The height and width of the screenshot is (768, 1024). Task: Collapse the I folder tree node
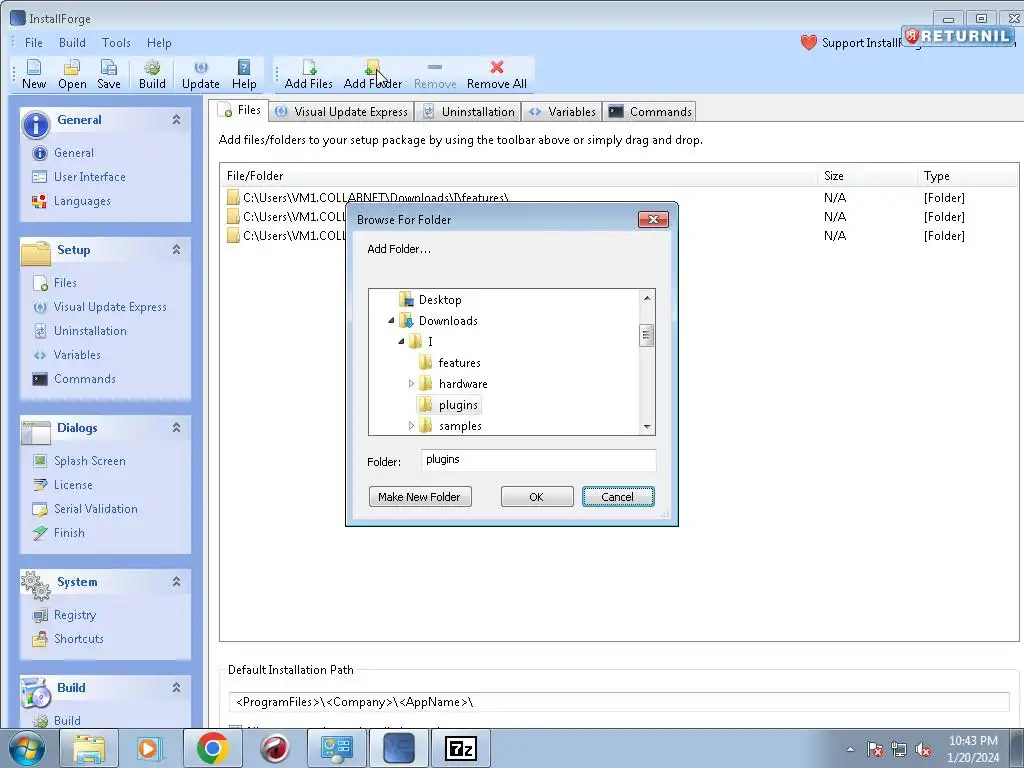[x=402, y=342]
